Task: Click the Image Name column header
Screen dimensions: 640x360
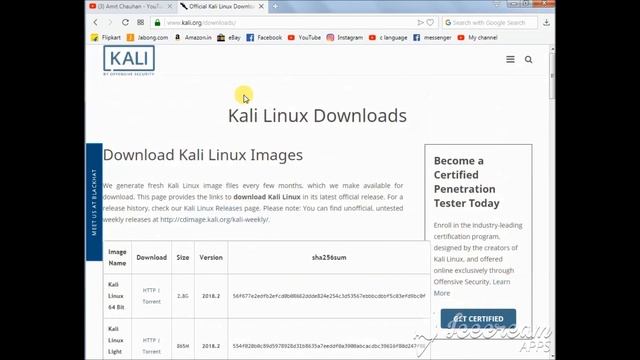Action: click(x=117, y=258)
